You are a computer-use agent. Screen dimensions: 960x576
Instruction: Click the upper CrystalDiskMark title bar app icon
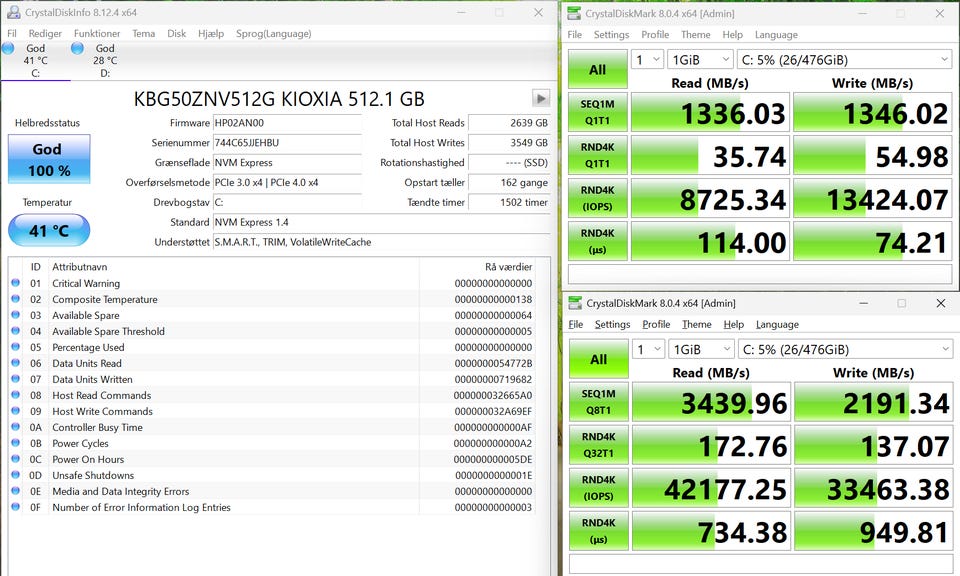(574, 13)
